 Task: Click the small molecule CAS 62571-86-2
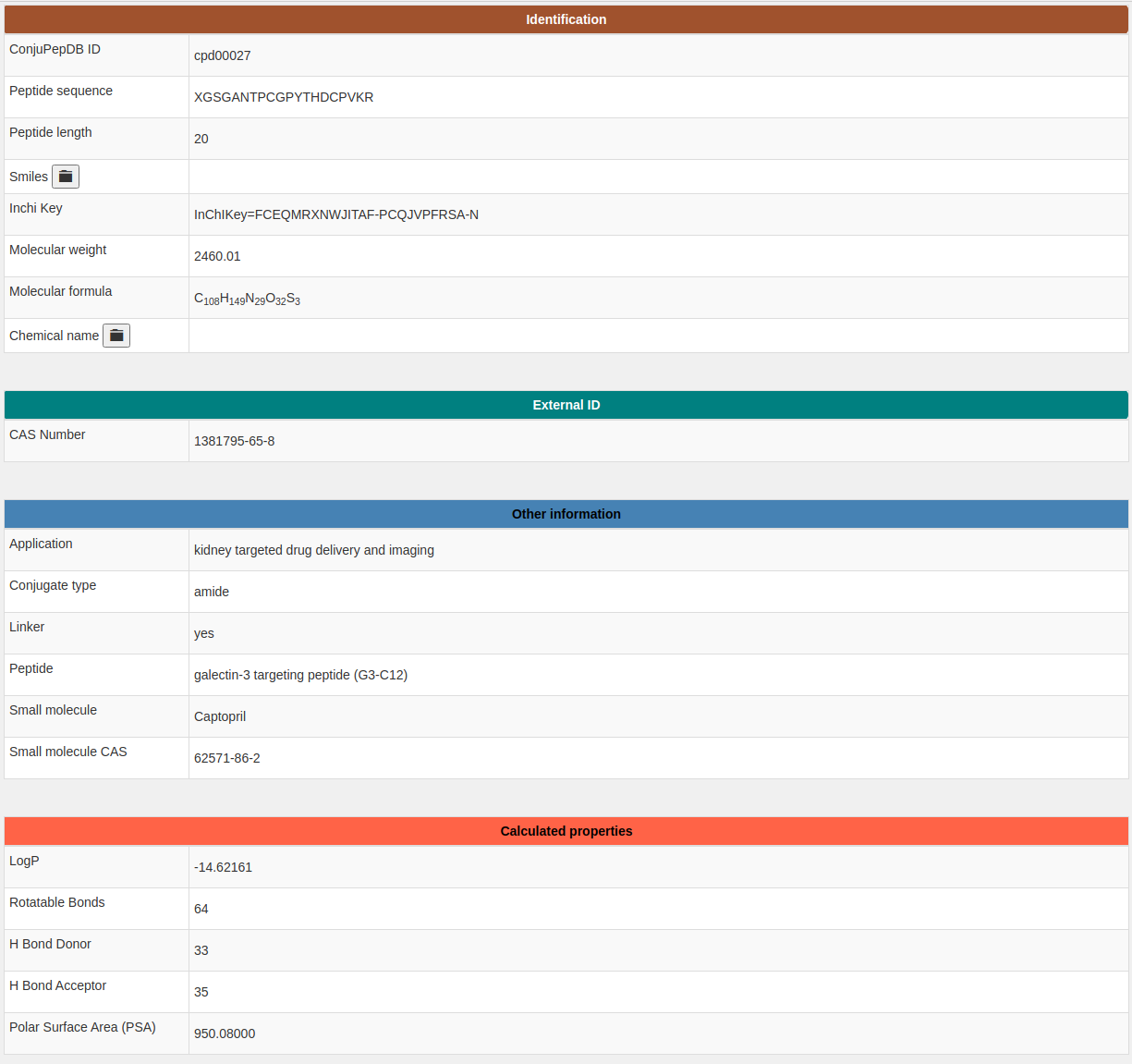226,758
